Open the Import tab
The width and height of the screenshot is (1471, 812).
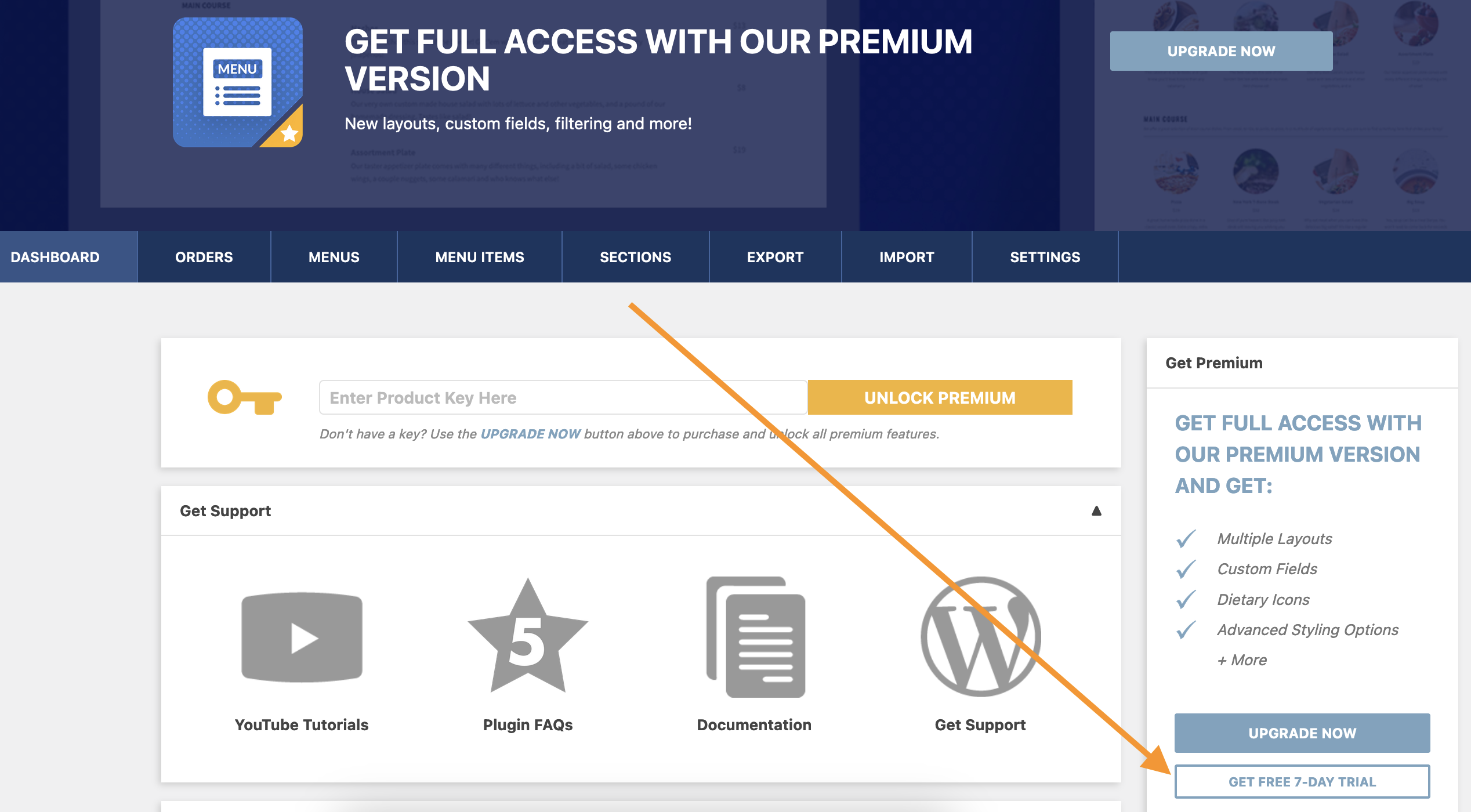905,256
